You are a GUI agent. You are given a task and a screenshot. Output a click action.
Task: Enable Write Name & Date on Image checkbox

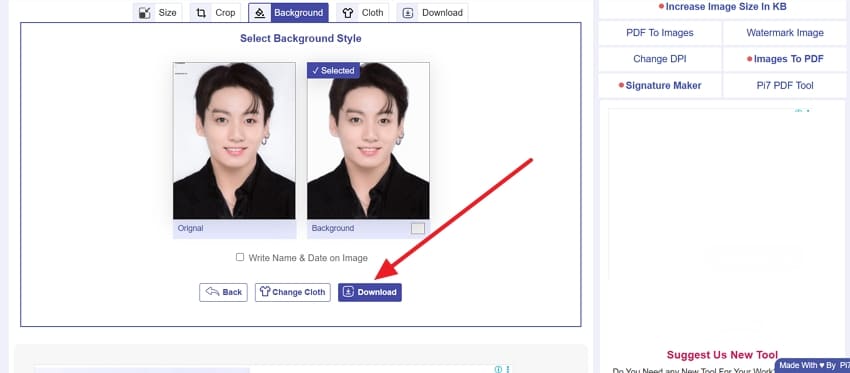coord(240,258)
